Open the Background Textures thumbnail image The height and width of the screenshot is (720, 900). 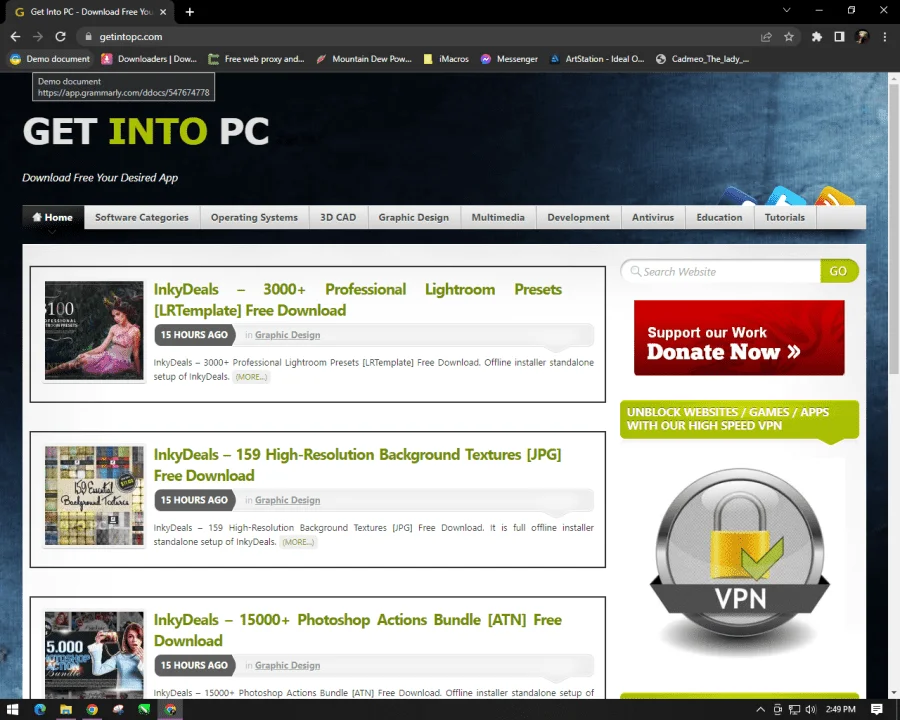coord(95,496)
